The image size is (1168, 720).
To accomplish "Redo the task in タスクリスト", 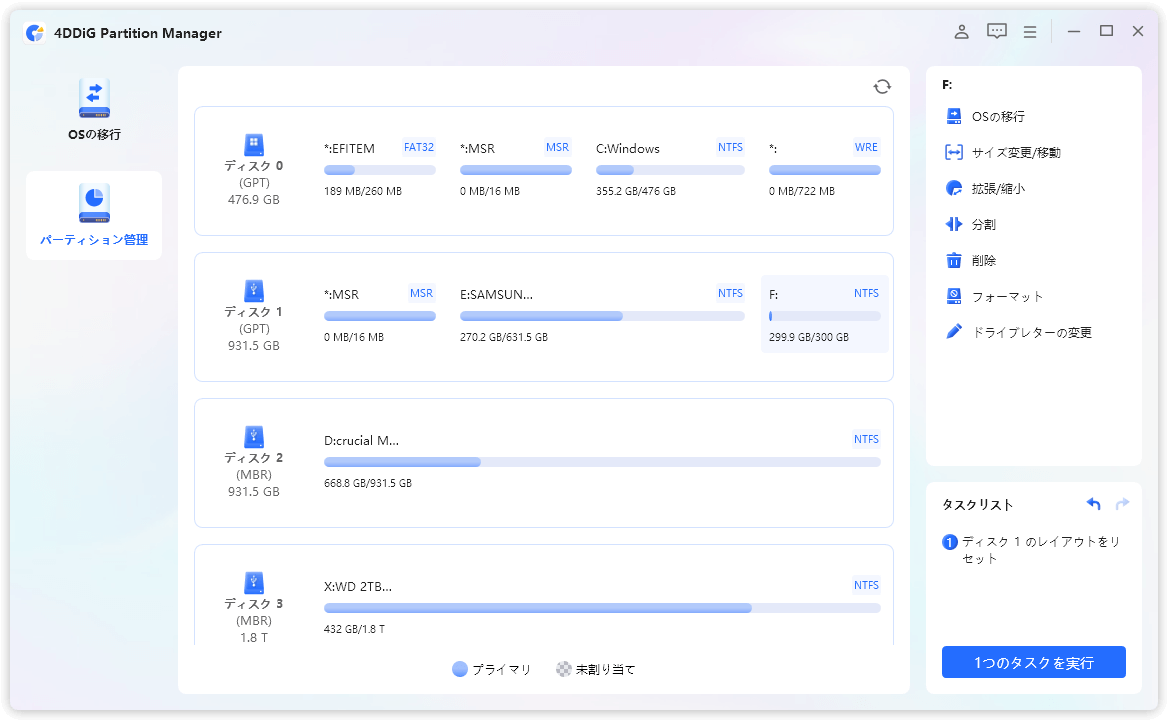I will pos(1122,504).
